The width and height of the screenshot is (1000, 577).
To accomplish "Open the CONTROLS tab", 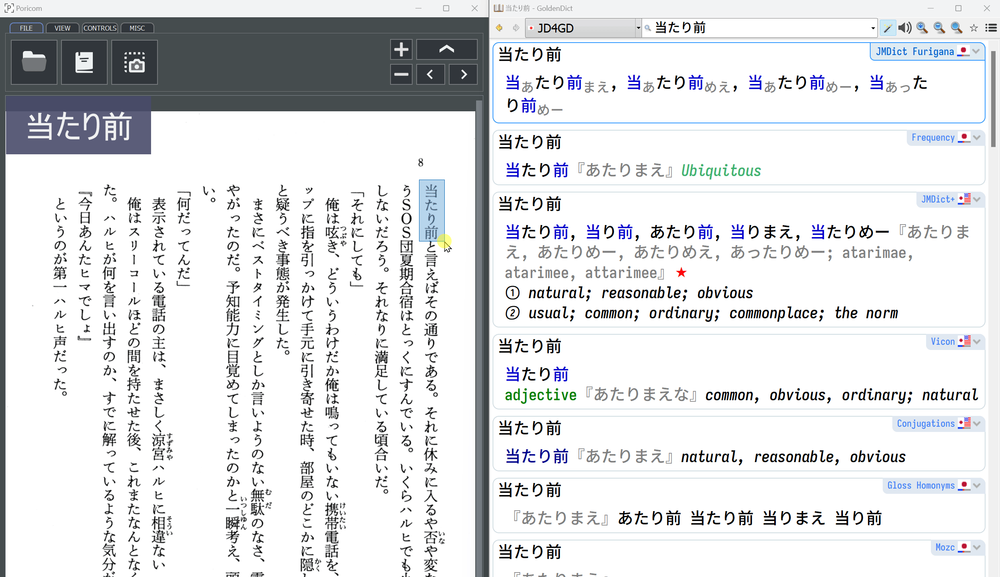I will click(x=100, y=28).
